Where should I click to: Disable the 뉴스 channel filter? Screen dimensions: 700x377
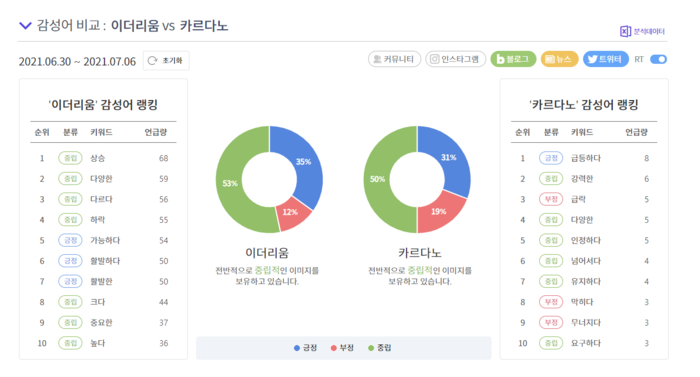pyautogui.click(x=559, y=59)
